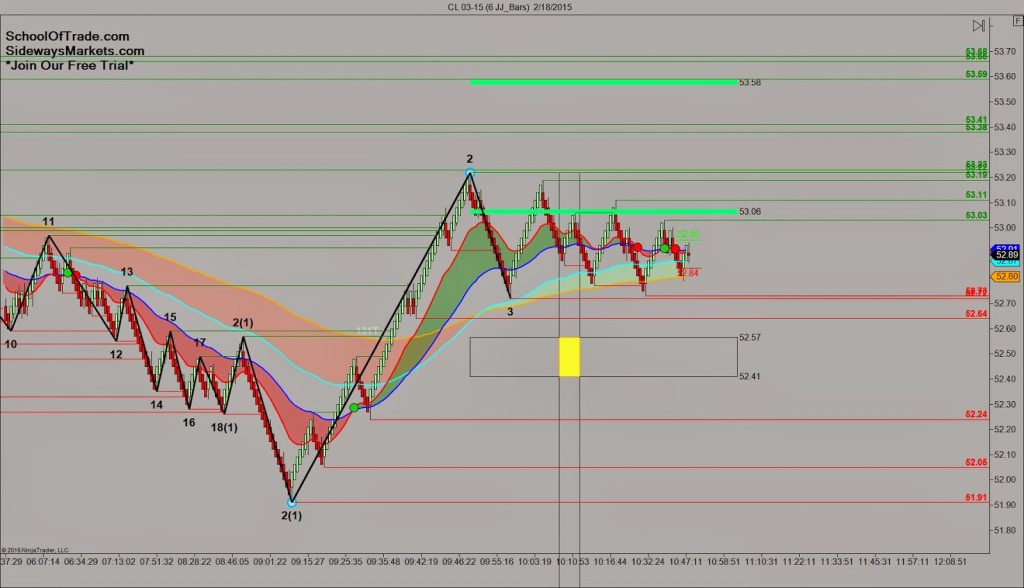
Task: Click the green 53.59 level label
Action: click(976, 74)
